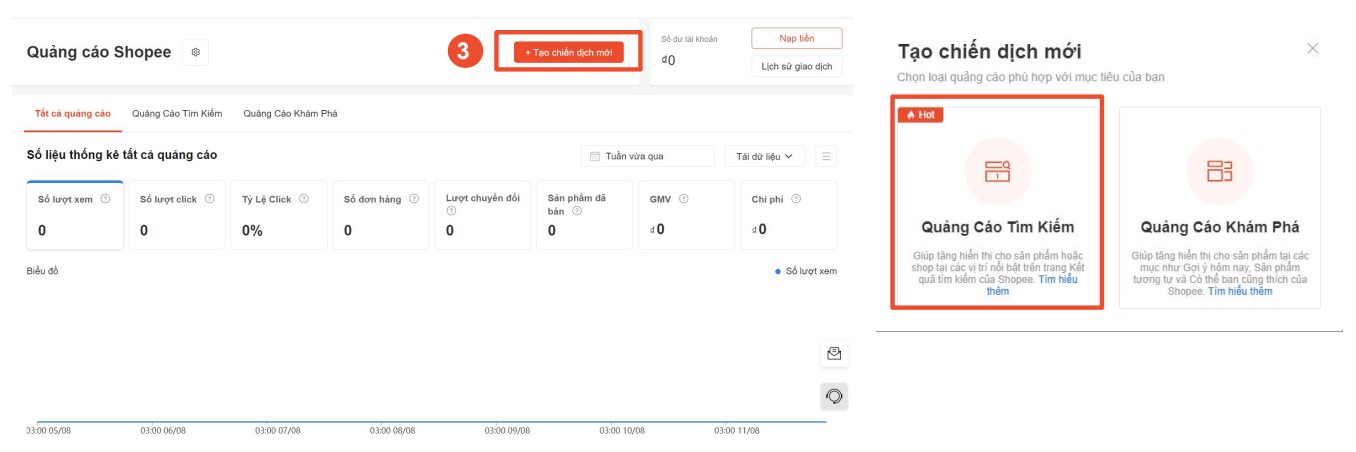Click the Số dư tài khoản label
The height and width of the screenshot is (452, 1356).
click(689, 39)
